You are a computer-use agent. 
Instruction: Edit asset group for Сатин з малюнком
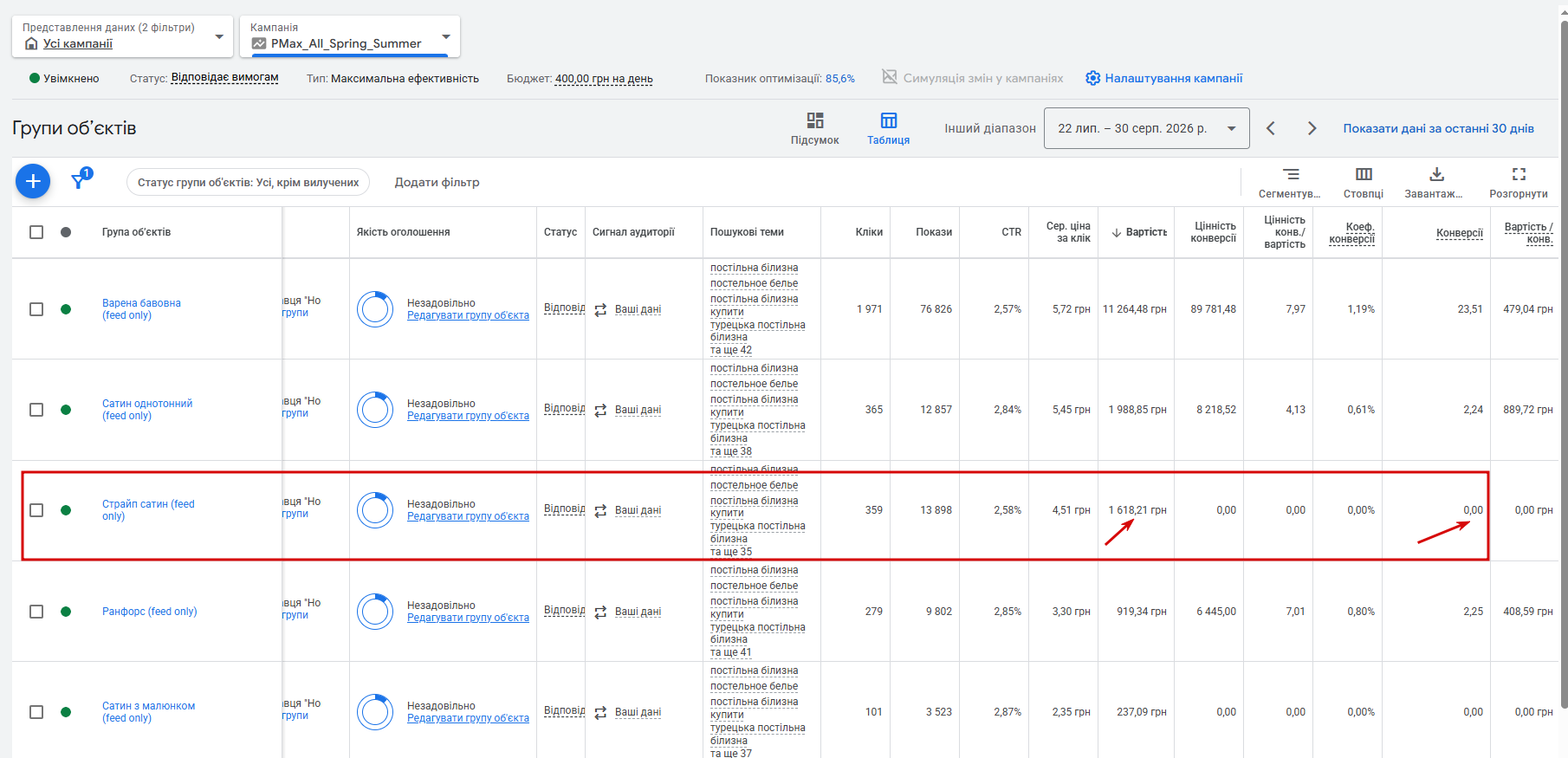[468, 718]
